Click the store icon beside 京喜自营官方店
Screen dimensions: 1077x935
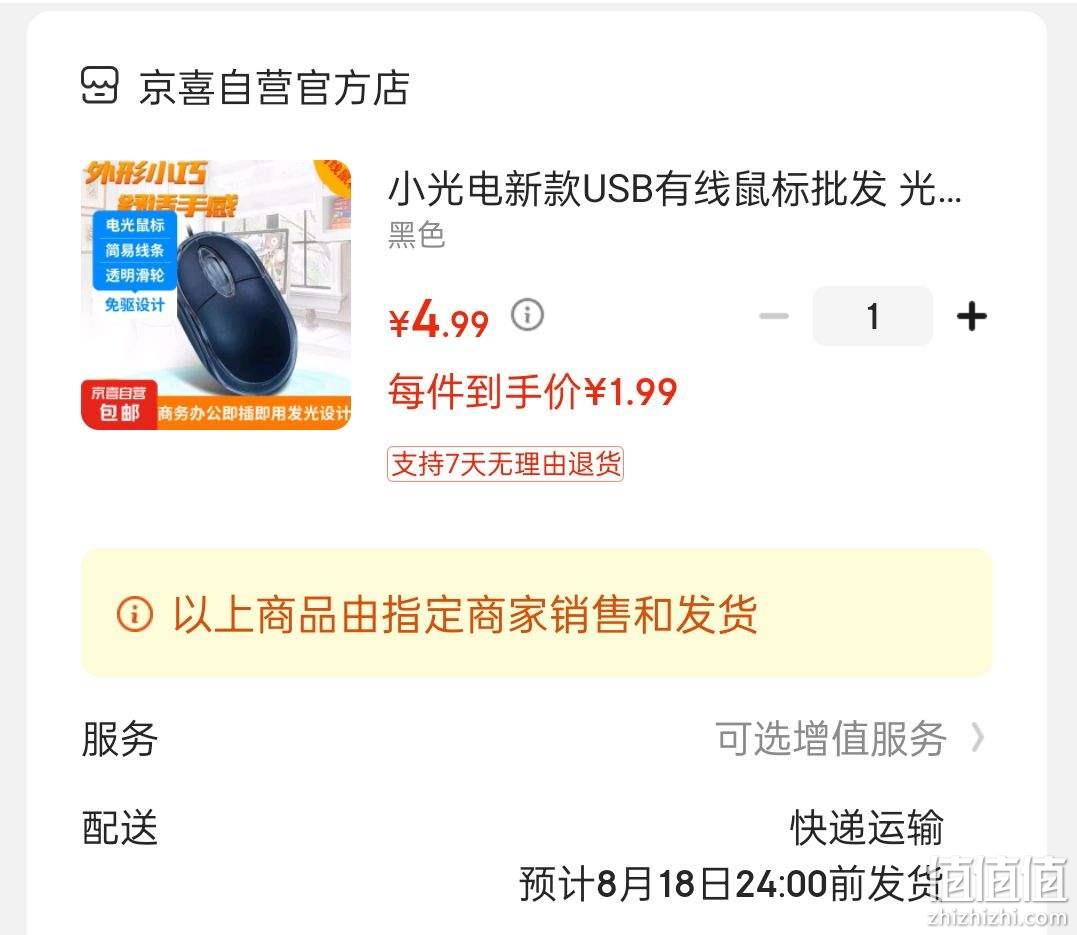click(100, 86)
